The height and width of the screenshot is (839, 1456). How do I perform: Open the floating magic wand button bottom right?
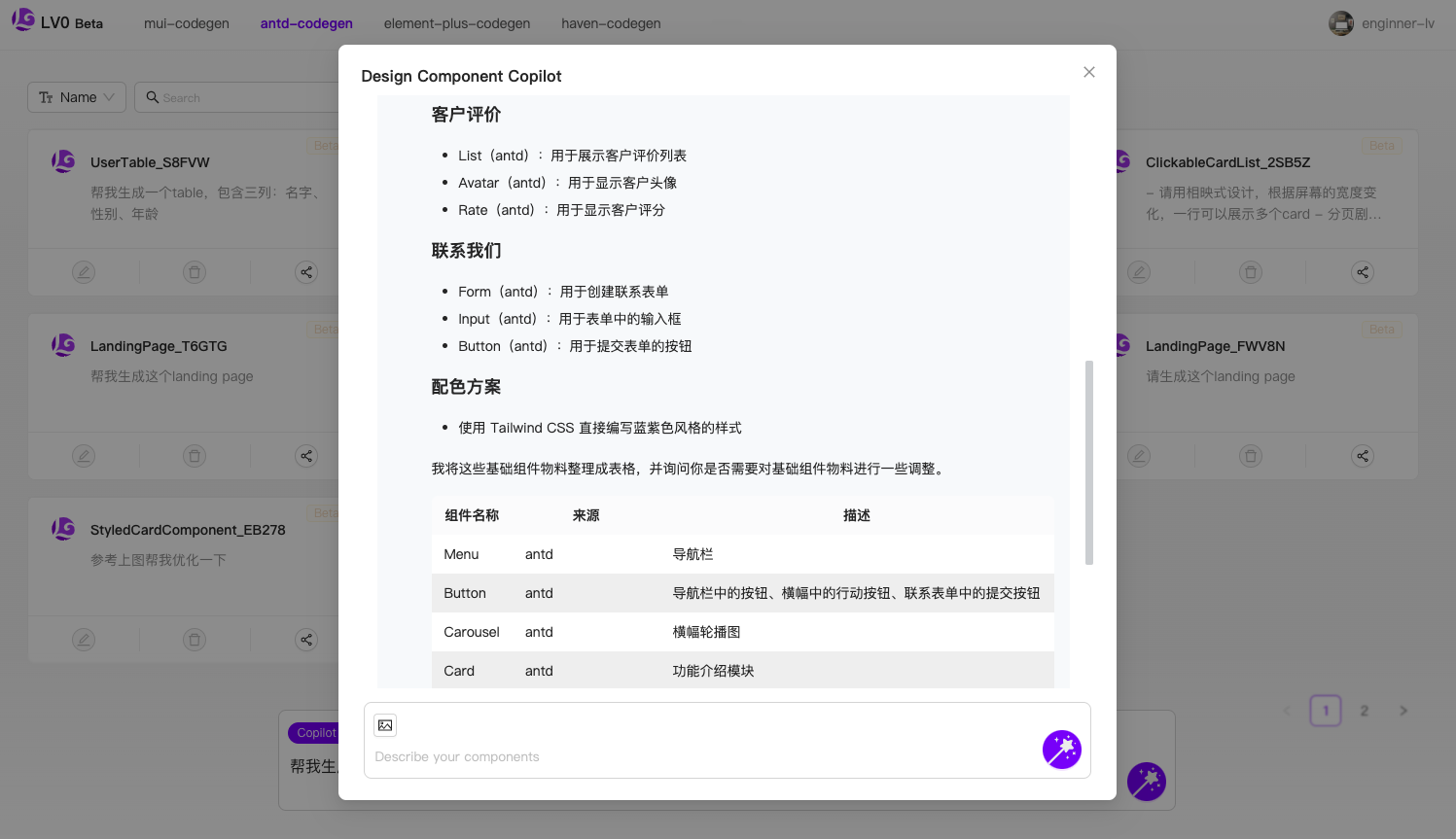[x=1146, y=781]
